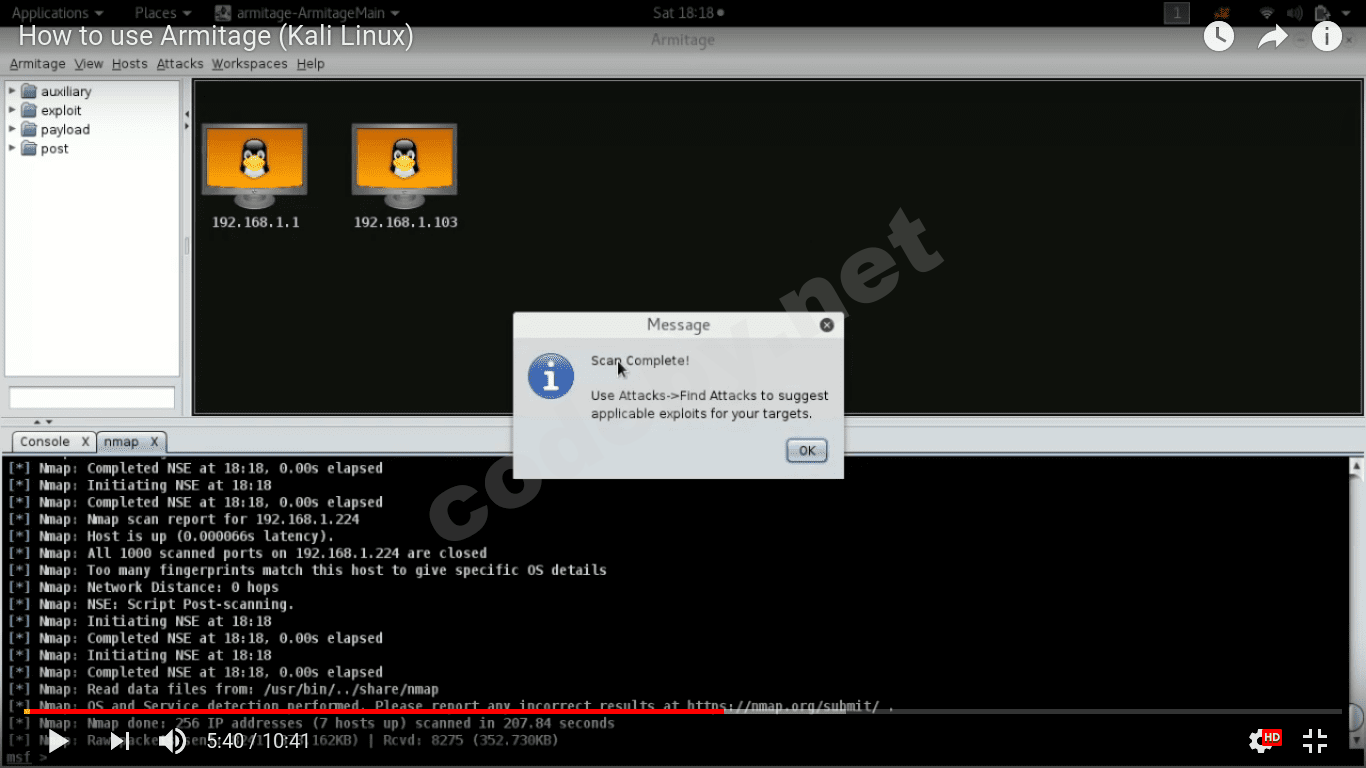Select the payload folder icon
The height and width of the screenshot is (768, 1366).
29,129
